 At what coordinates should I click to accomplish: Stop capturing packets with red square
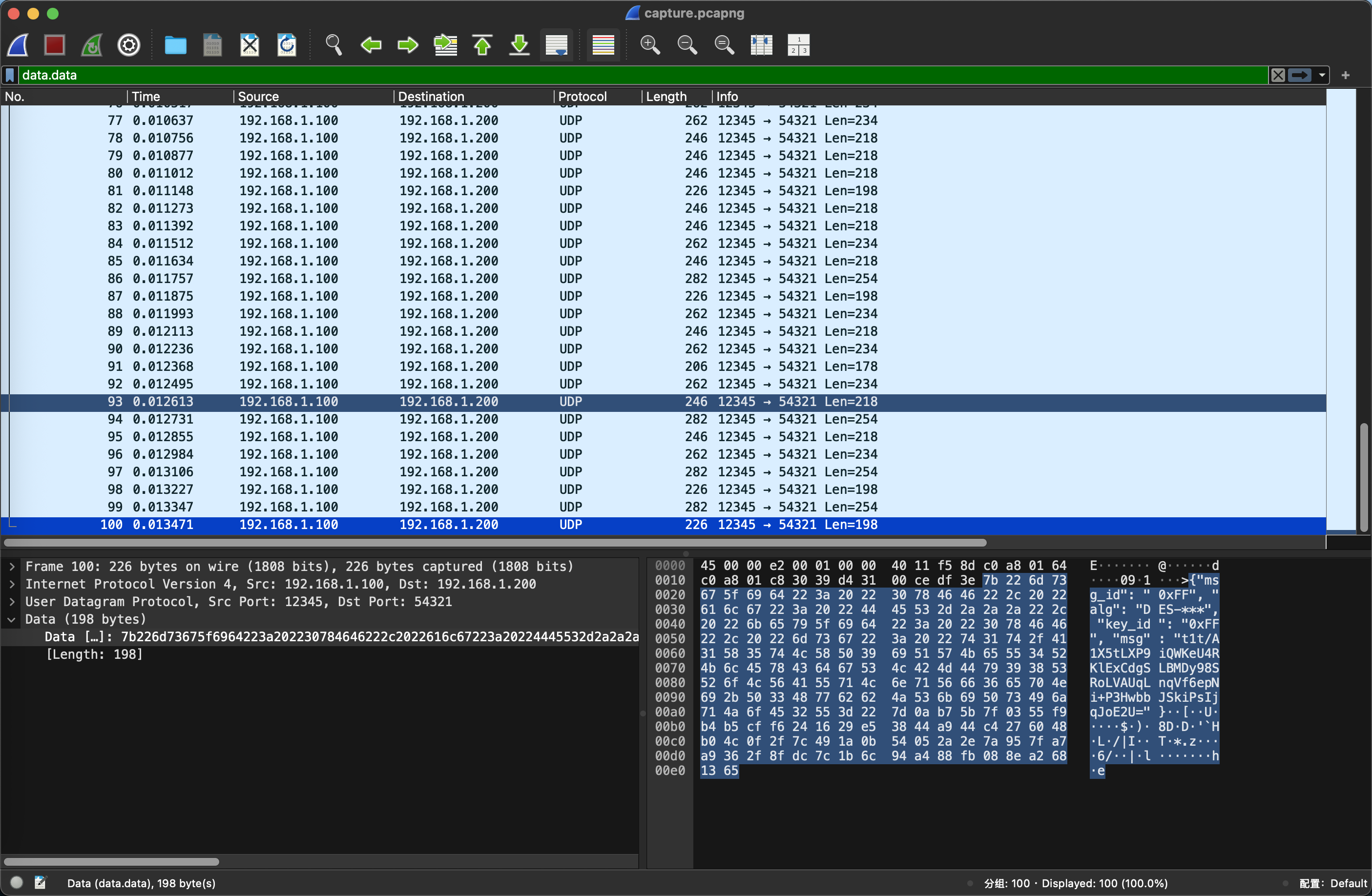coord(55,45)
